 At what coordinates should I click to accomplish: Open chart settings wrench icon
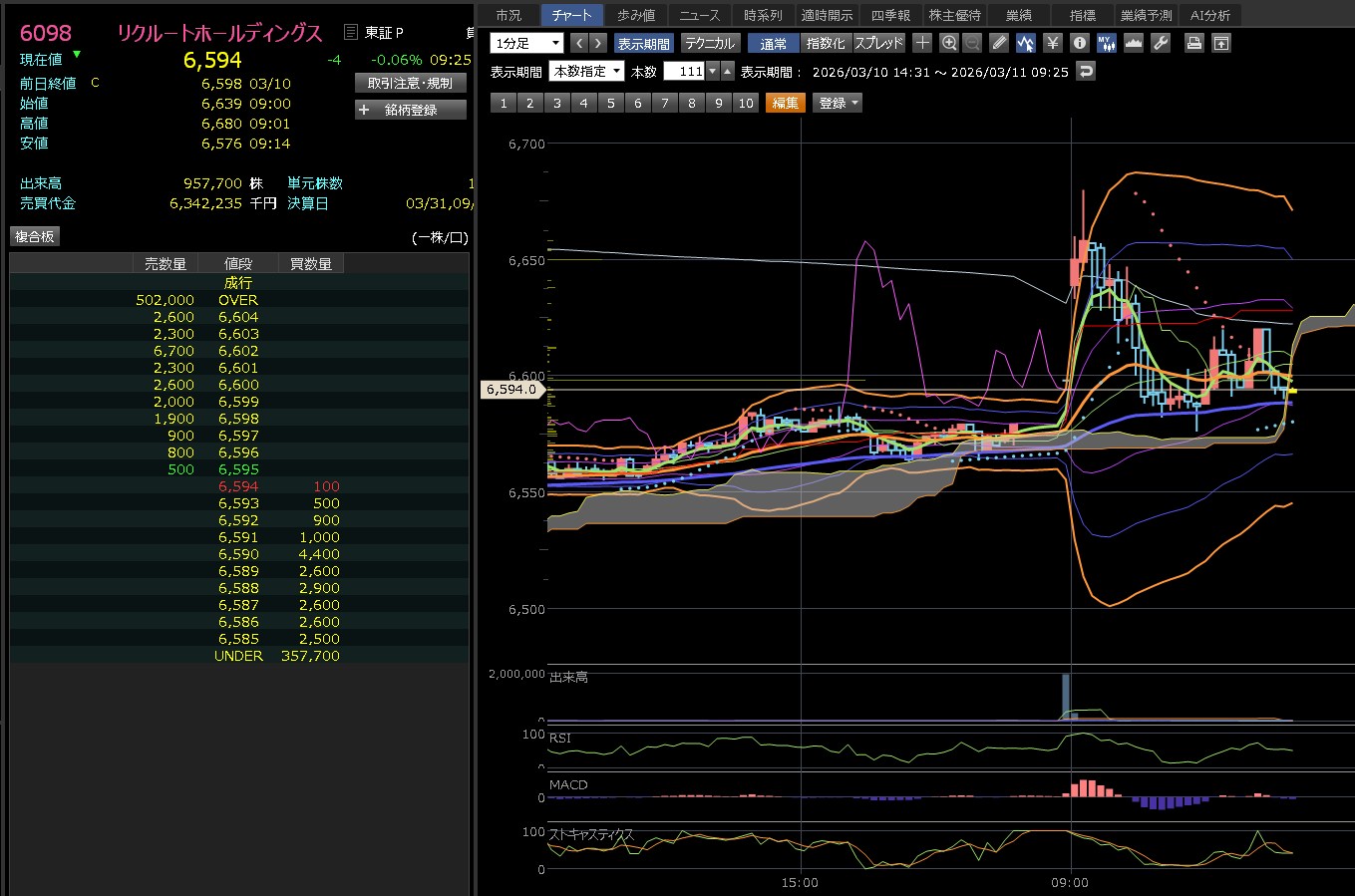[1160, 43]
